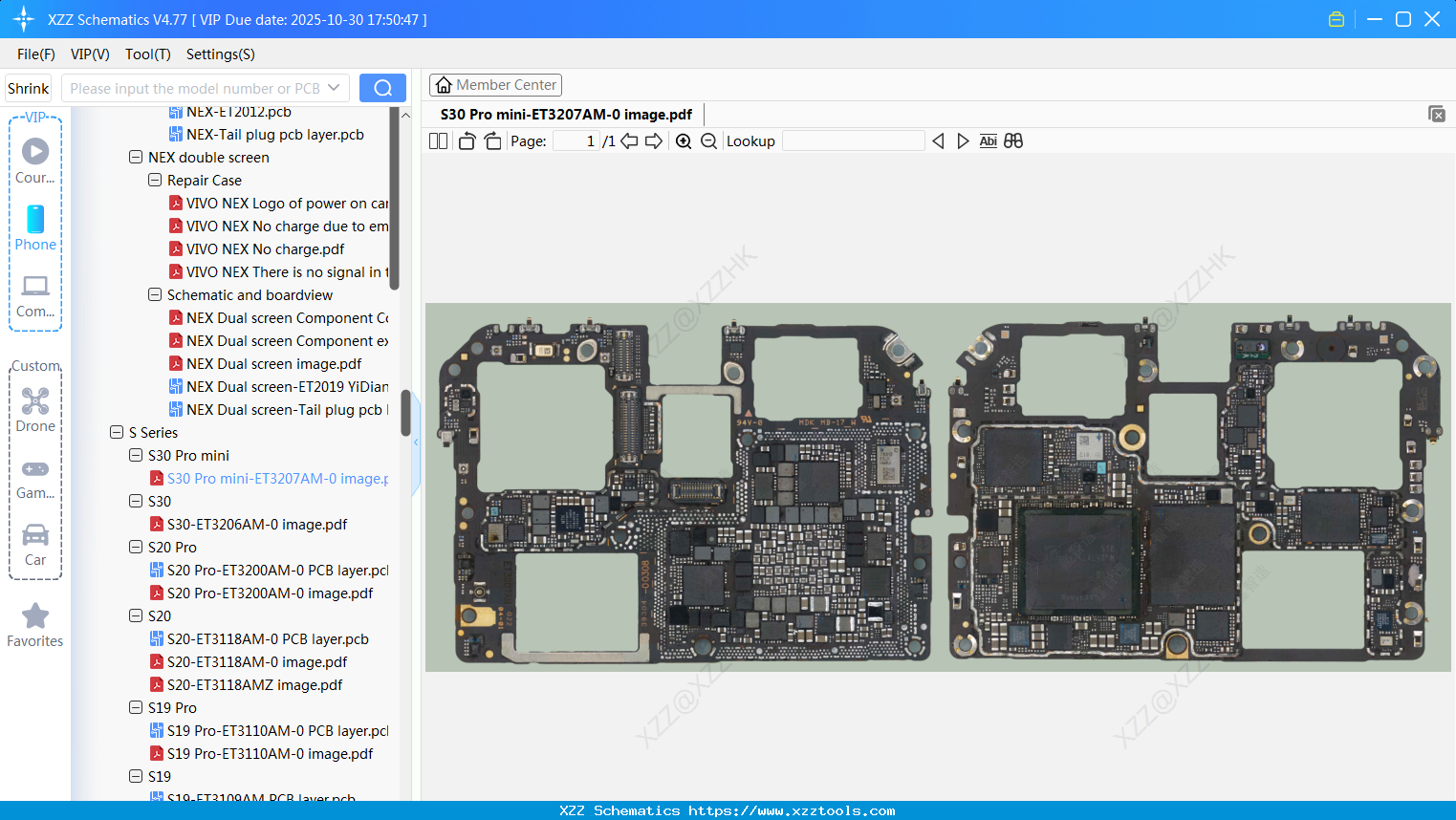Open the Settings(S) menu
Screen dimensions: 1456x820
[x=220, y=54]
